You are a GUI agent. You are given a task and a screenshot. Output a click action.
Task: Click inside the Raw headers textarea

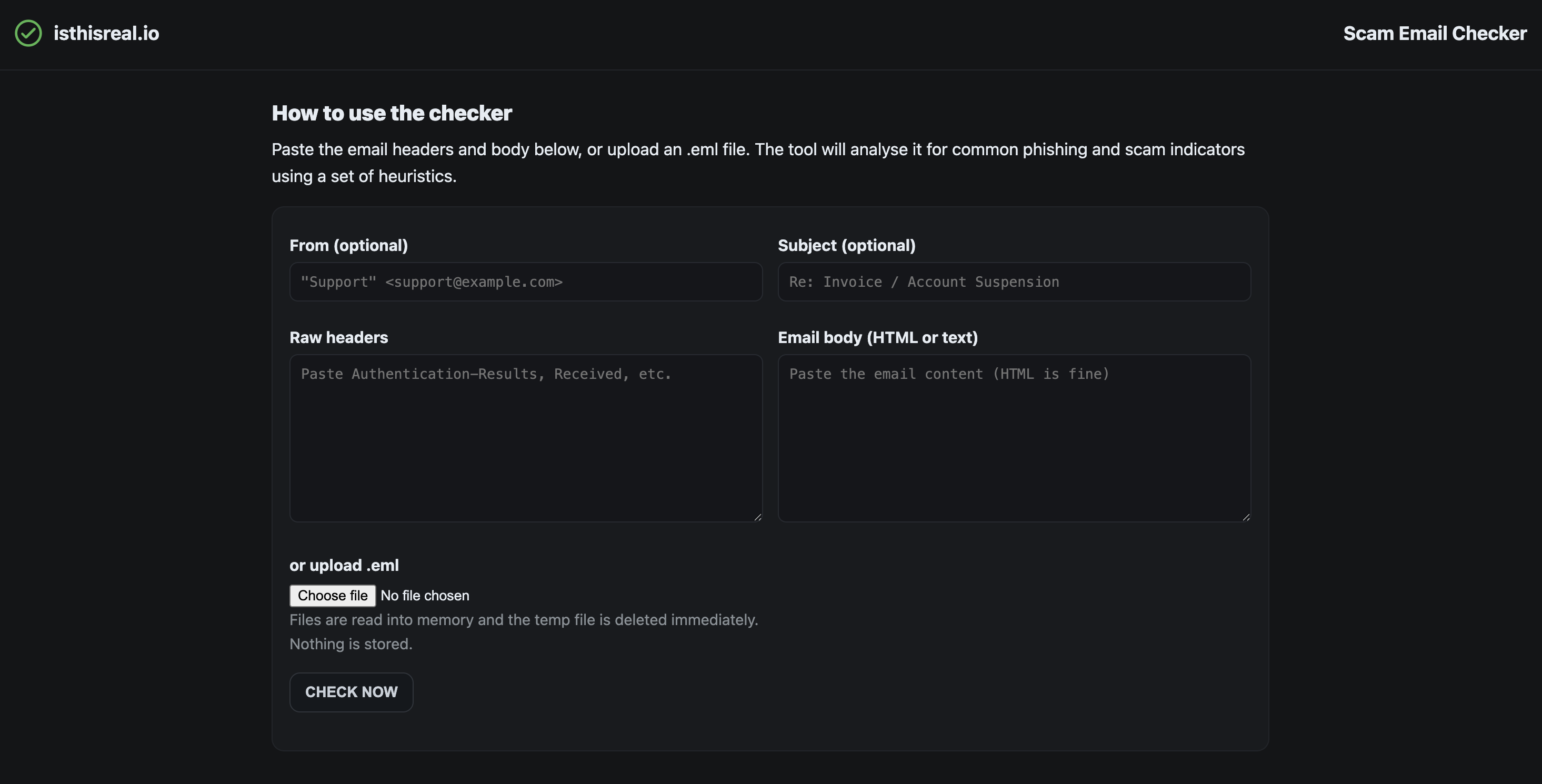(526, 437)
